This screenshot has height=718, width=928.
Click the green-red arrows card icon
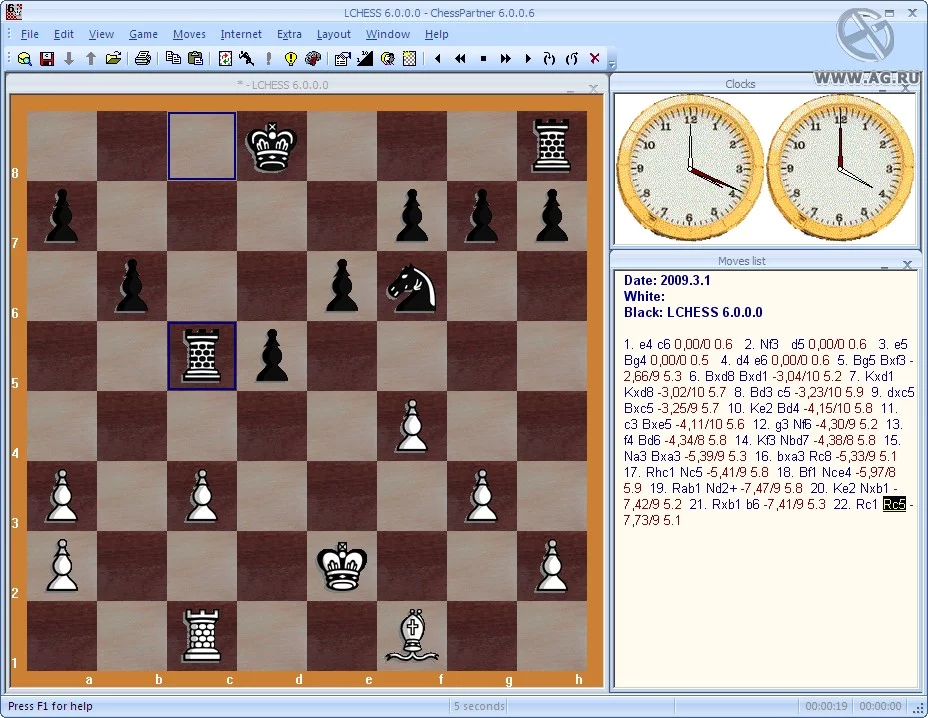coord(225,59)
